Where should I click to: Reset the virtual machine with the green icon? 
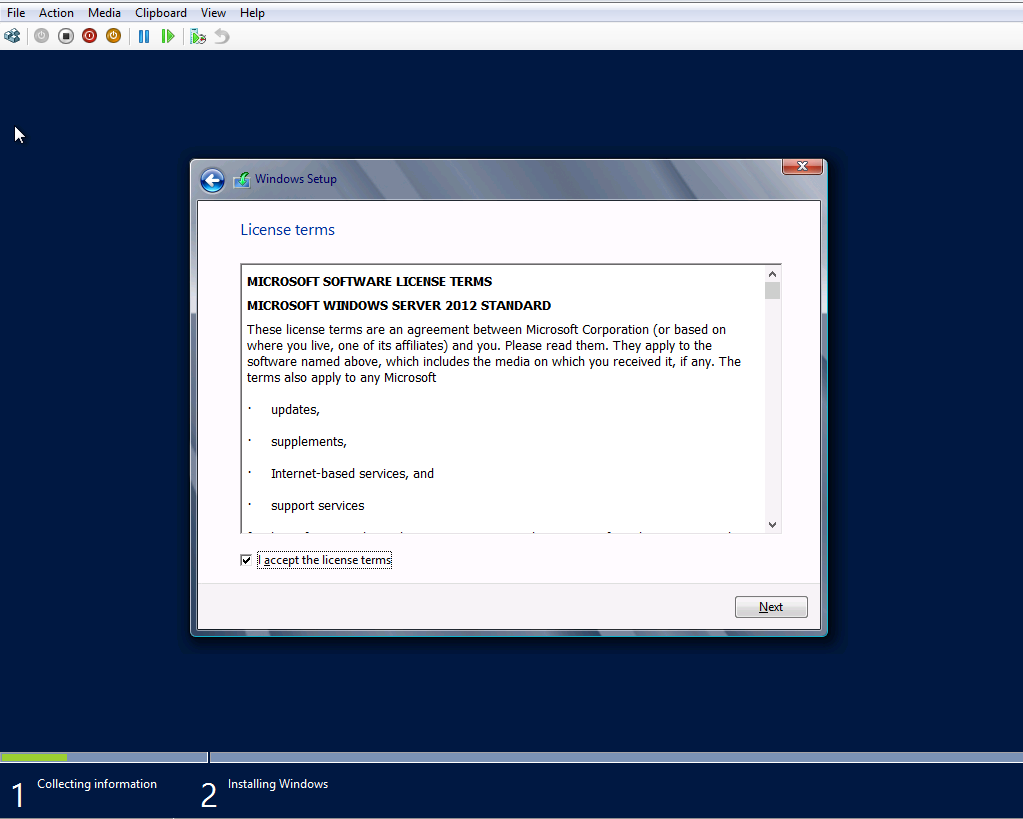click(168, 36)
